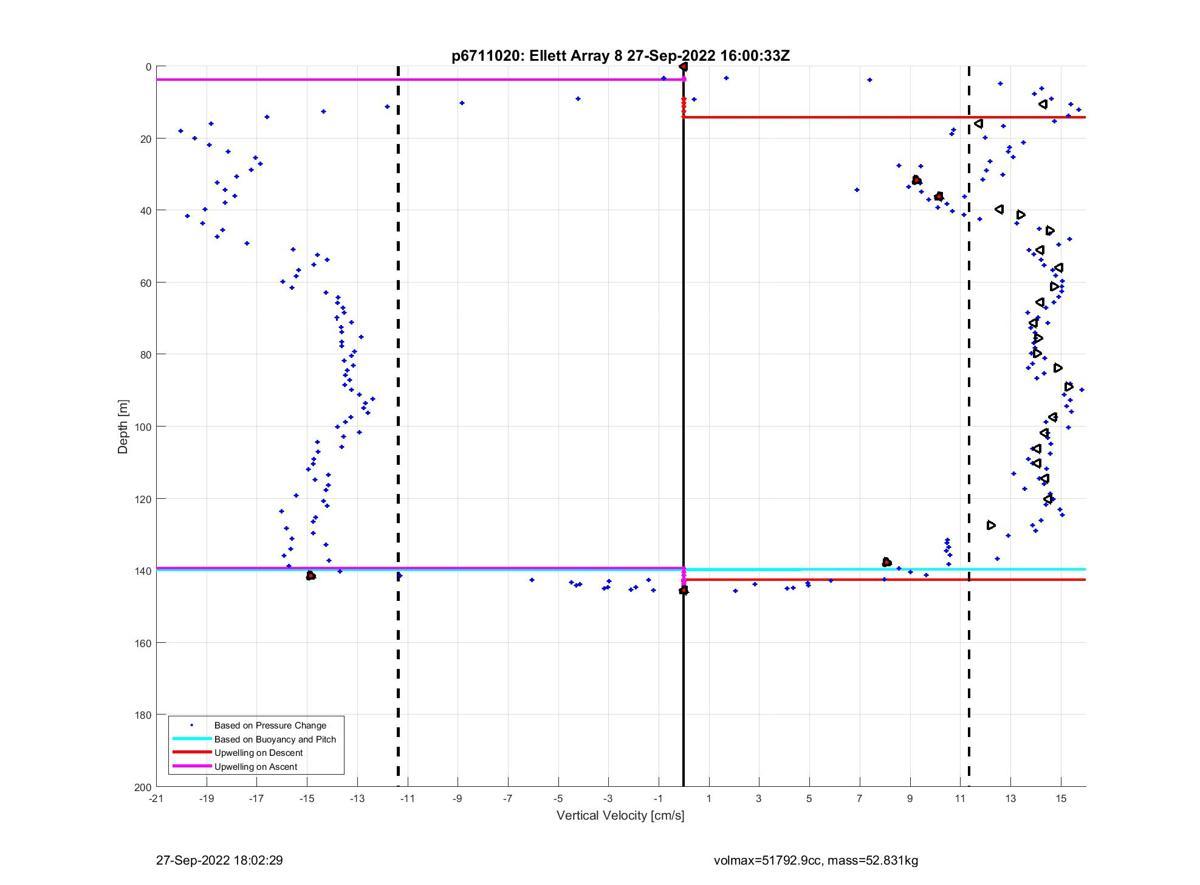1200x885 pixels.
Task: Click depth-axis tick label "160"
Action: click(142, 643)
